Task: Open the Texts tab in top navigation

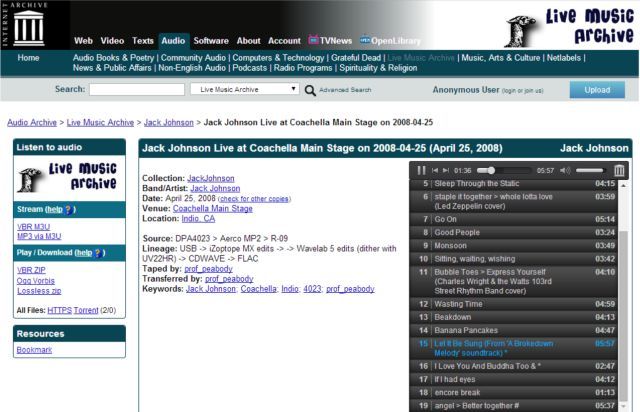Action: [x=143, y=41]
